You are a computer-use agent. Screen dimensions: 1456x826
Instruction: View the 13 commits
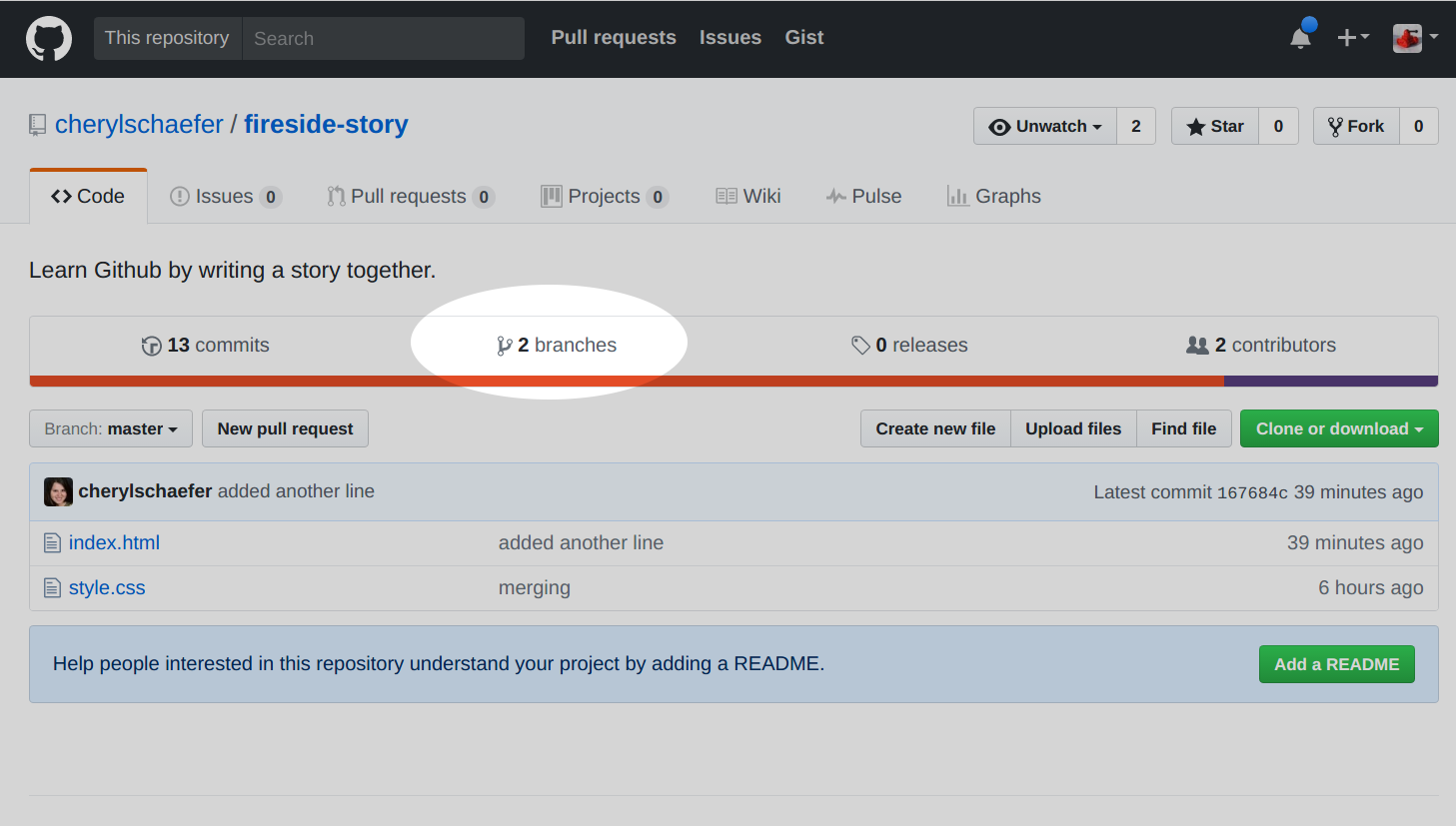pyautogui.click(x=206, y=346)
